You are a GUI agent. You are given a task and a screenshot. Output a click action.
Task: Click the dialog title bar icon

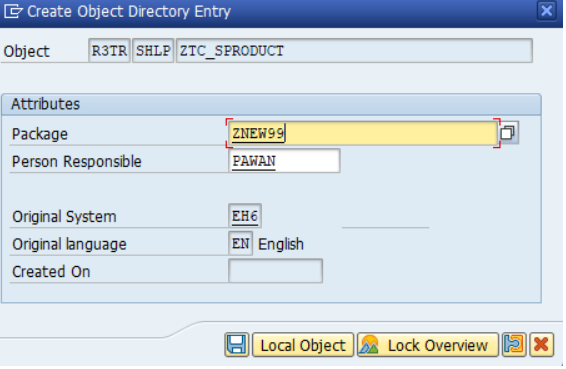point(14,12)
